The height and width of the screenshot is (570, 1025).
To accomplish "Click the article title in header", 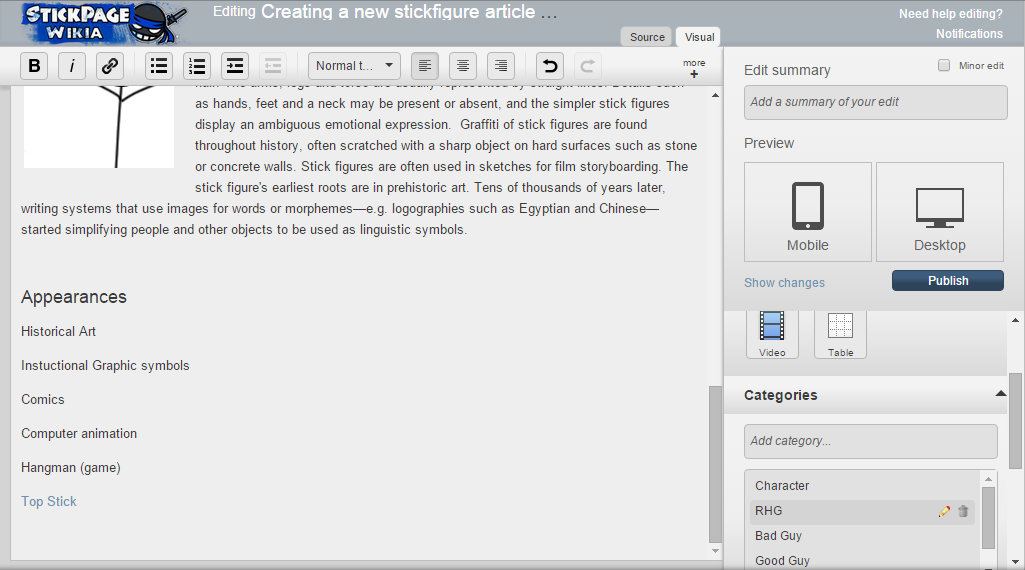I will pyautogui.click(x=409, y=12).
